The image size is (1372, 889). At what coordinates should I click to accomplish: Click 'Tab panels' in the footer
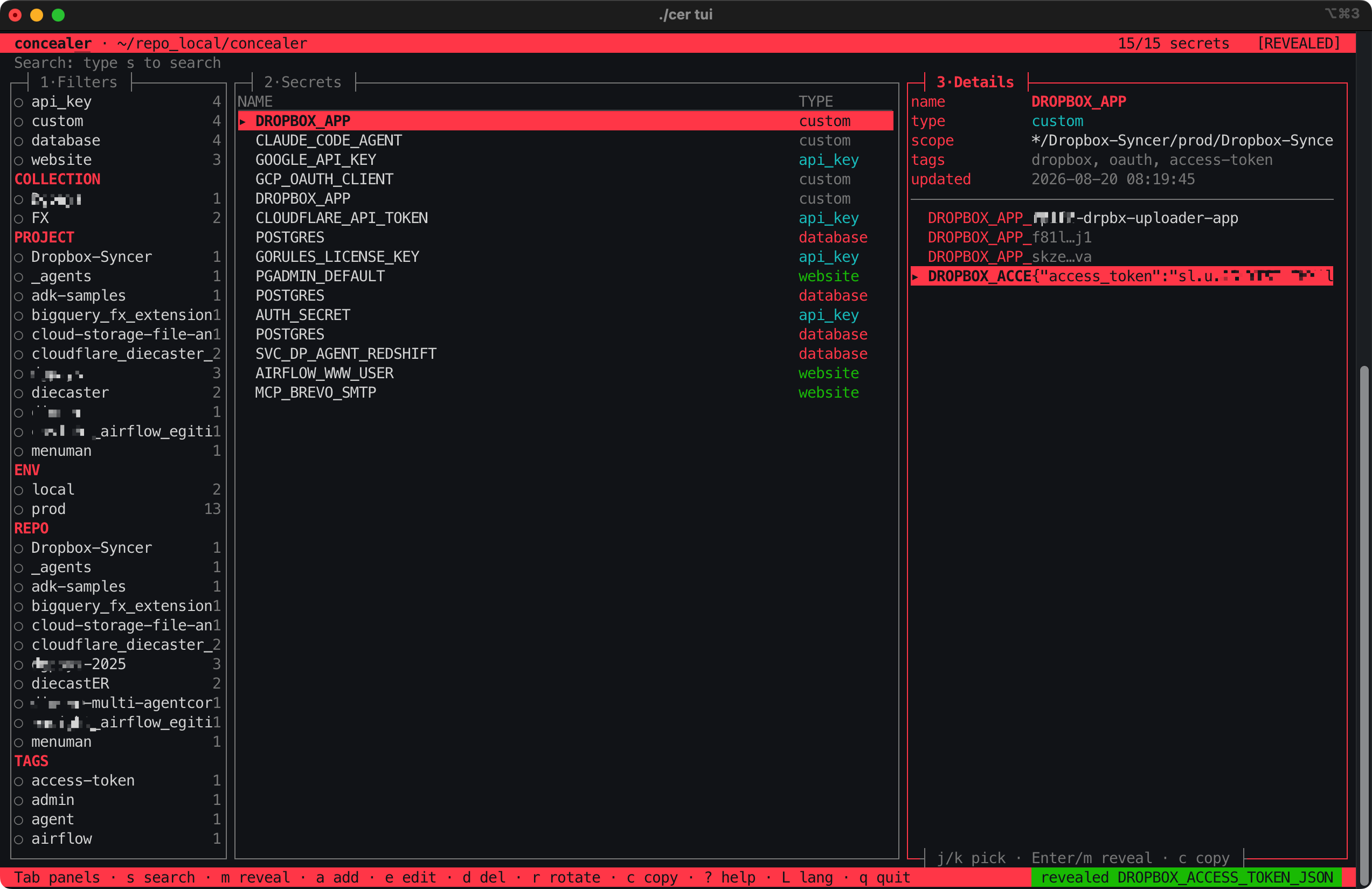click(57, 878)
